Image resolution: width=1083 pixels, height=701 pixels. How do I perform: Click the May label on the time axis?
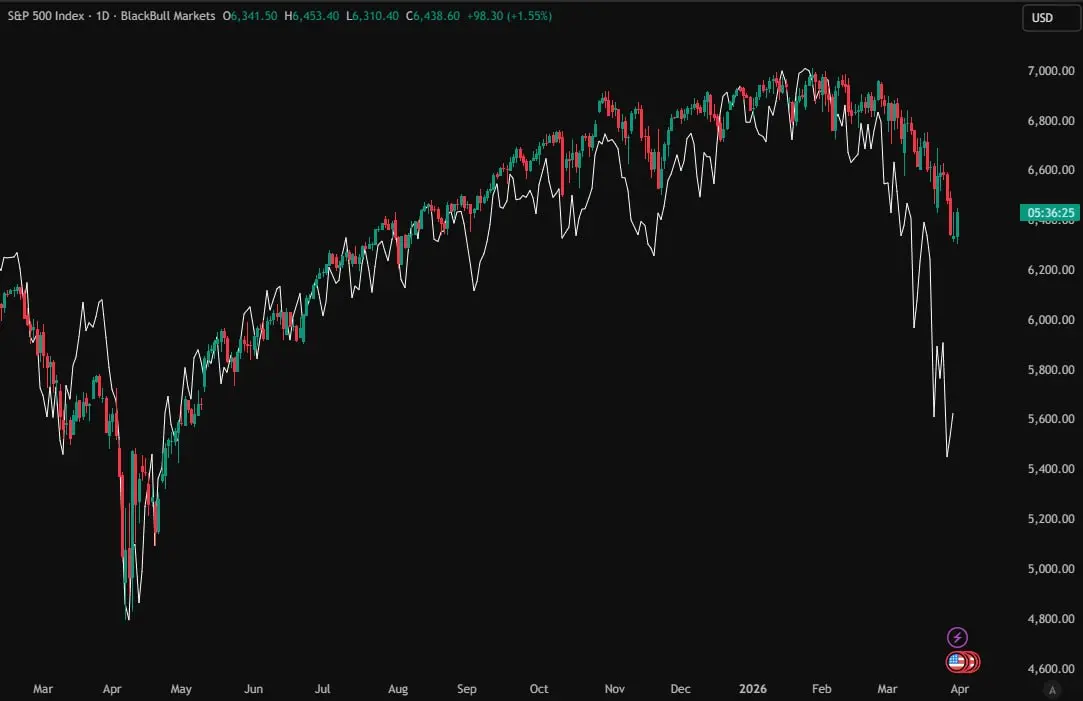point(181,689)
